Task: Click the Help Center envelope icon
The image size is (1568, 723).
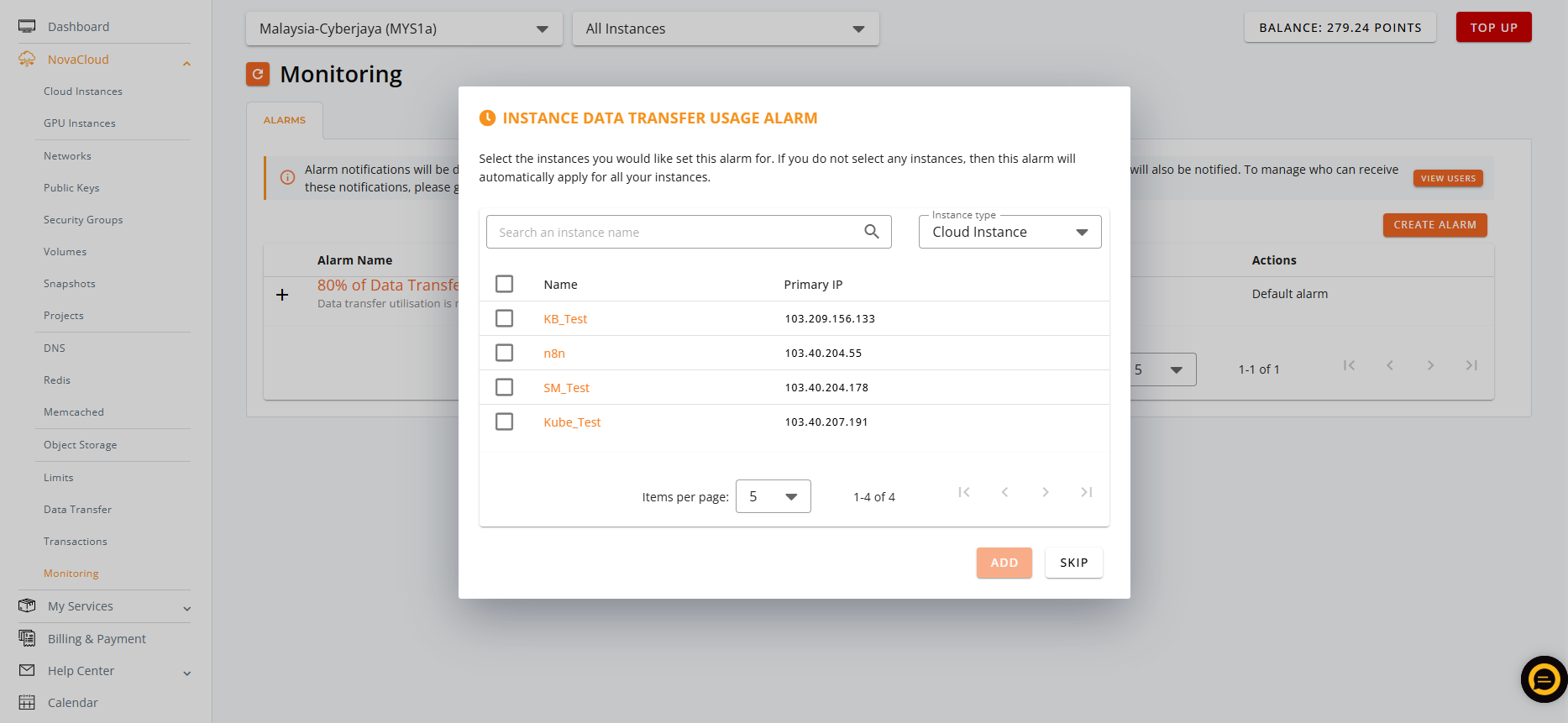Action: (27, 670)
